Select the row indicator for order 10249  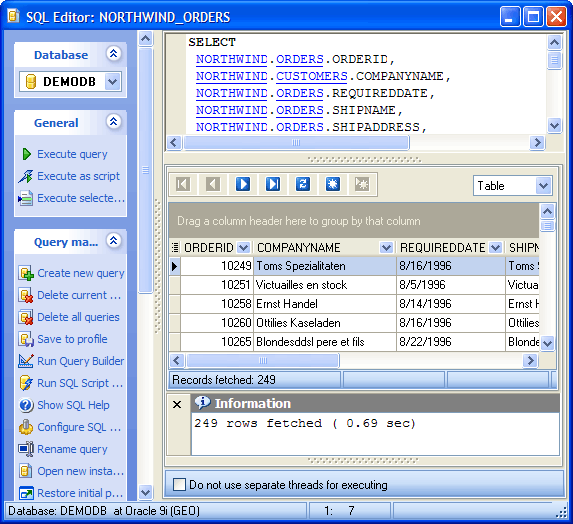click(175, 266)
